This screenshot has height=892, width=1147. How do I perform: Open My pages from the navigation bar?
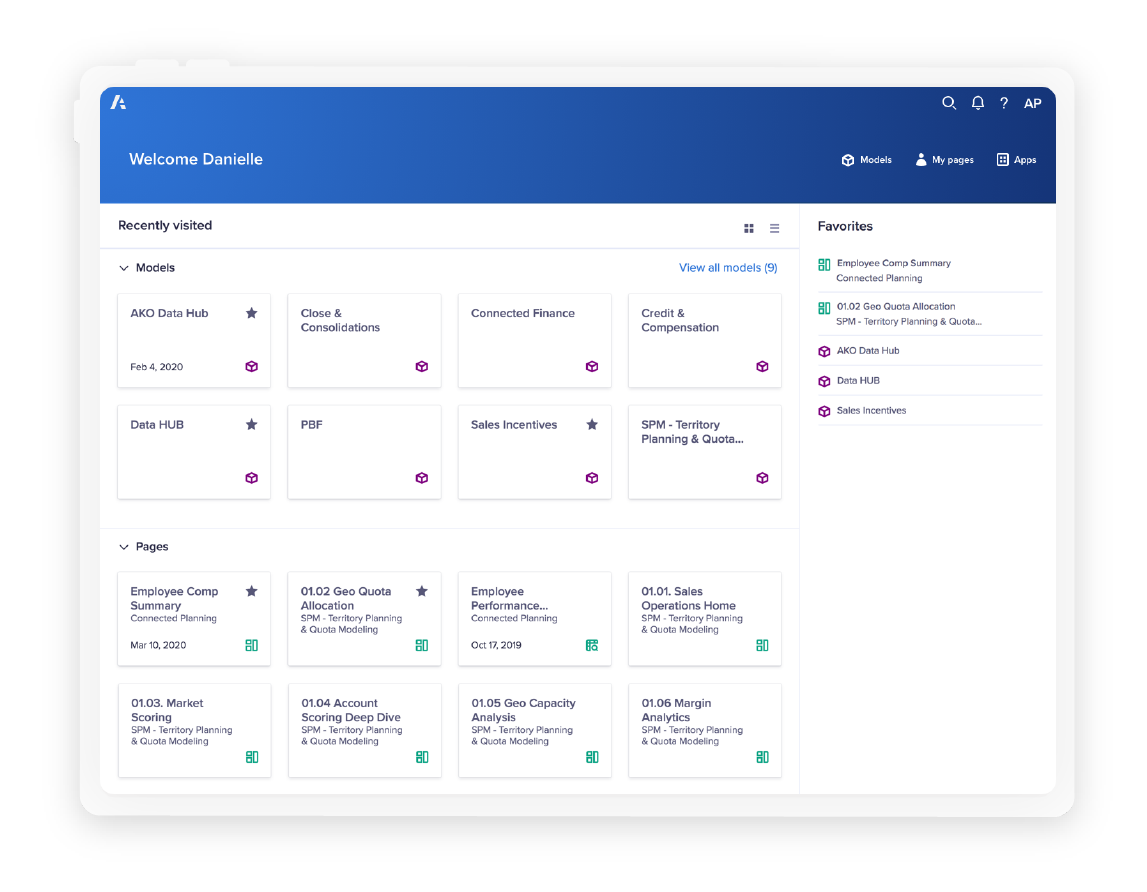(944, 159)
